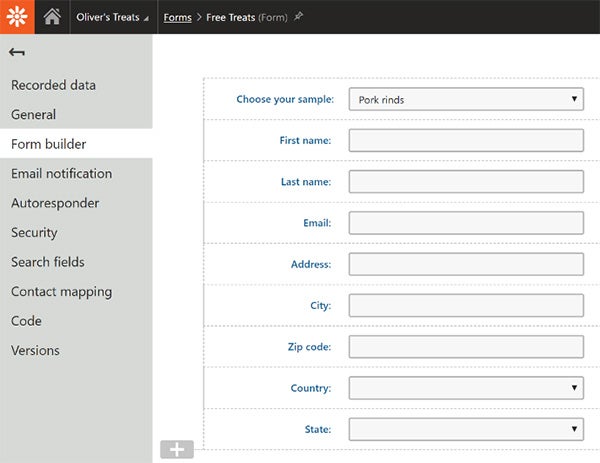
Task: Collapse sidebar with the back arrow
Action: pyautogui.click(x=17, y=52)
